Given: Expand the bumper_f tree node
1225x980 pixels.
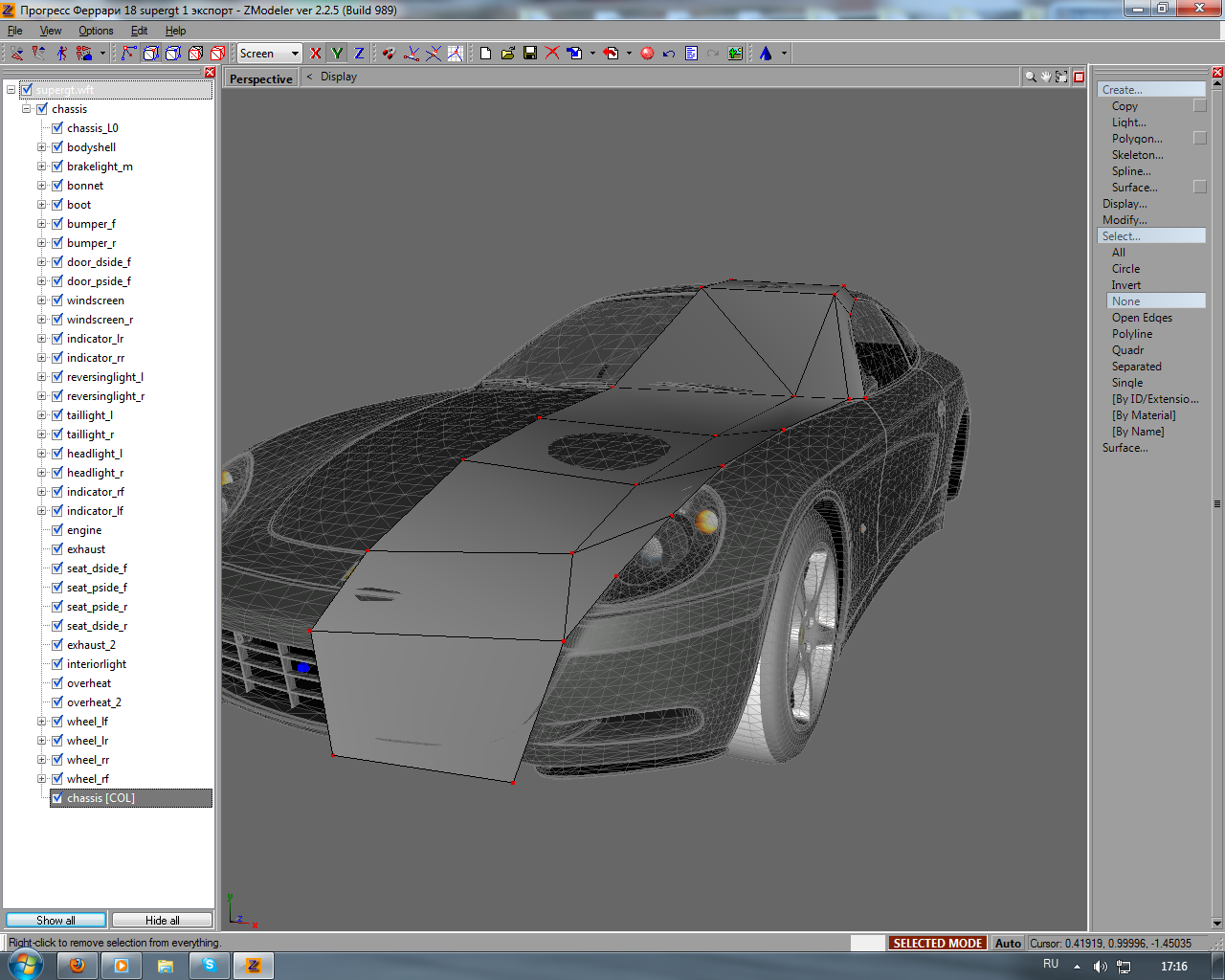Looking at the screenshot, I should tap(42, 224).
